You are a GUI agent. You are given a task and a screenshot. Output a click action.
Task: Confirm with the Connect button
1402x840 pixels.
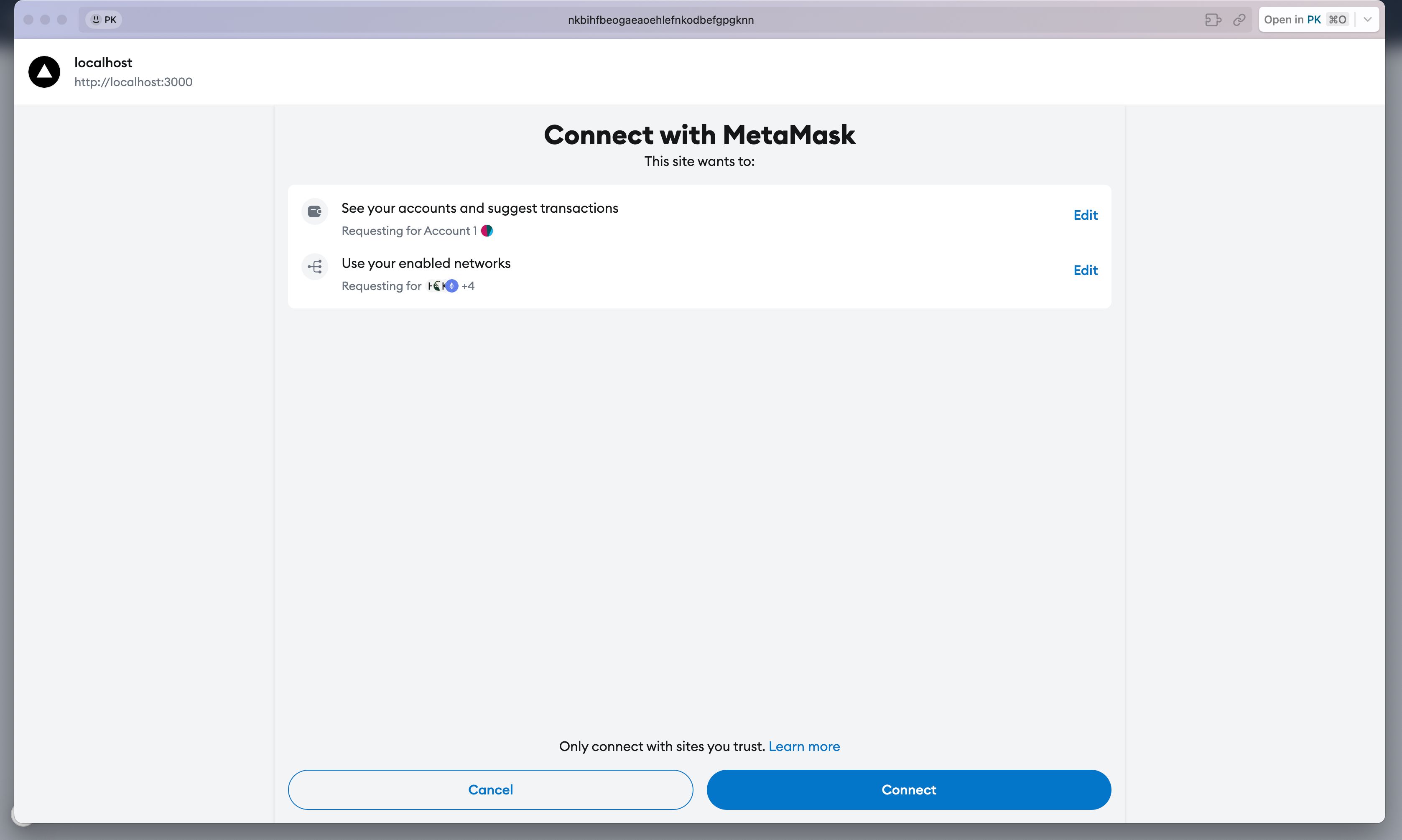[908, 789]
